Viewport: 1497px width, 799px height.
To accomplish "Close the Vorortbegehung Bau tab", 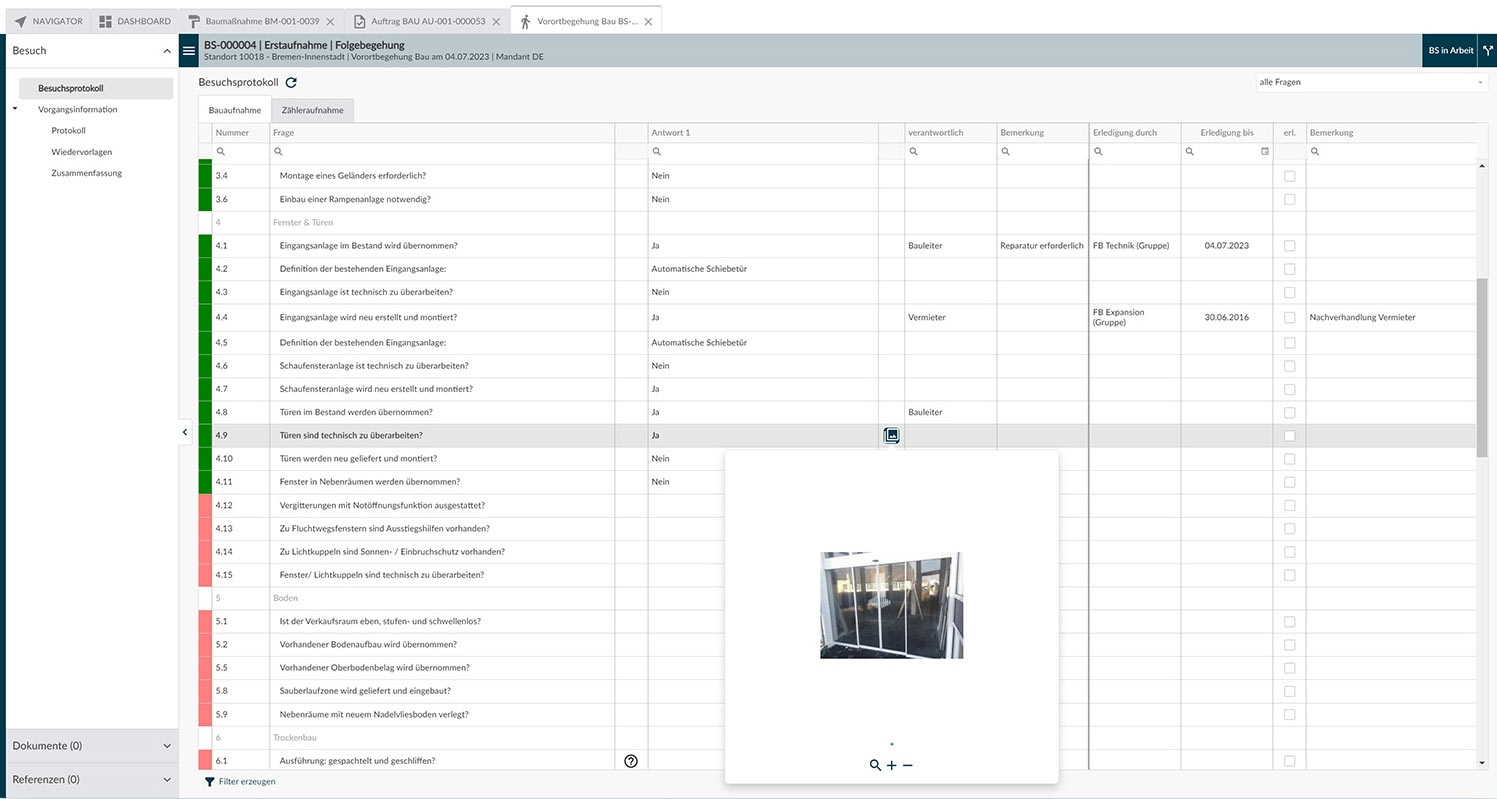I will tap(648, 21).
